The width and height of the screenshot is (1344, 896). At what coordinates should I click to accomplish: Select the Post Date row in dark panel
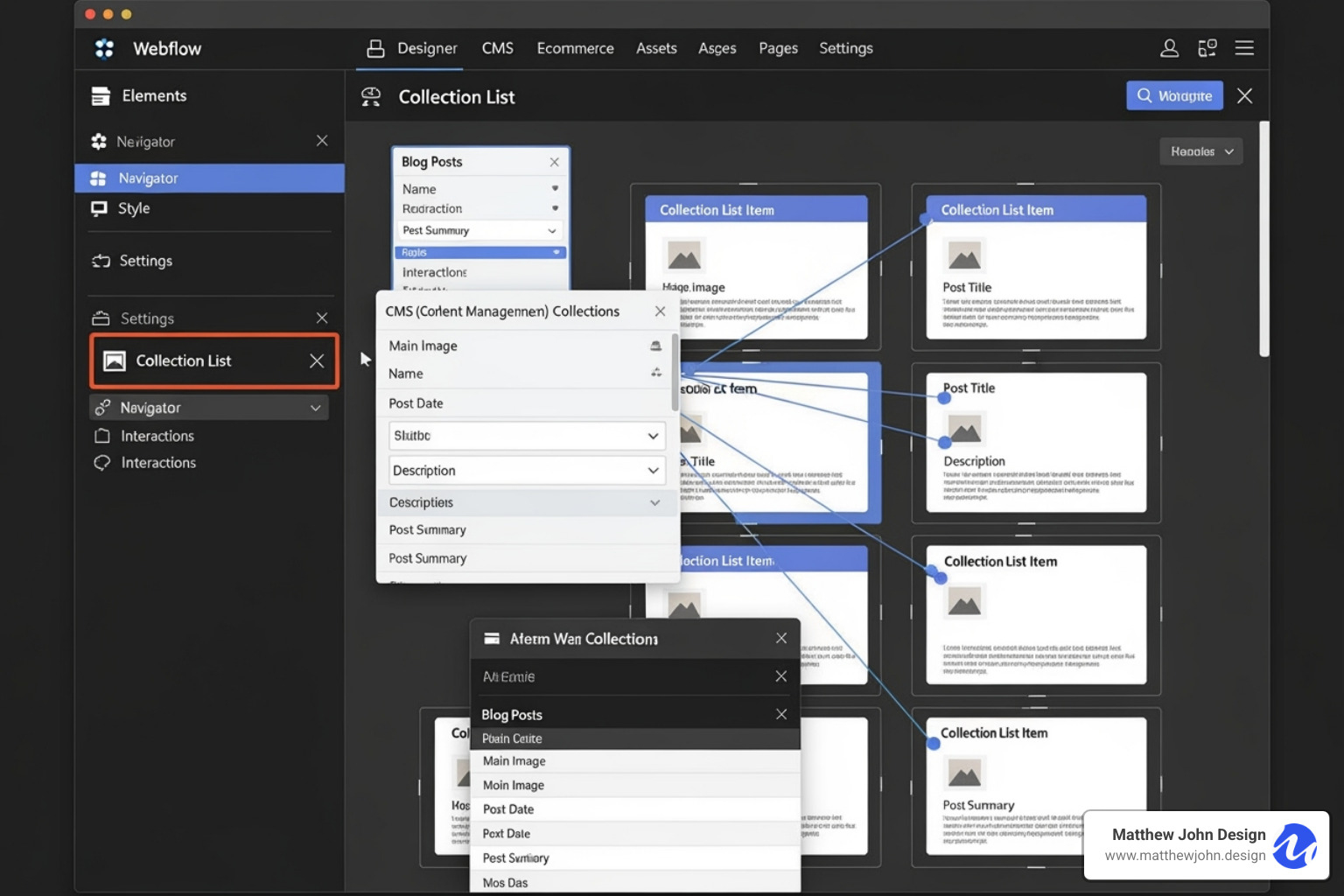pos(635,809)
